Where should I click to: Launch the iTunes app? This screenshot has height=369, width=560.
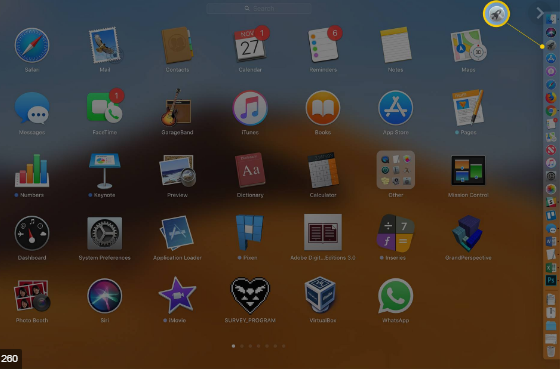point(250,108)
